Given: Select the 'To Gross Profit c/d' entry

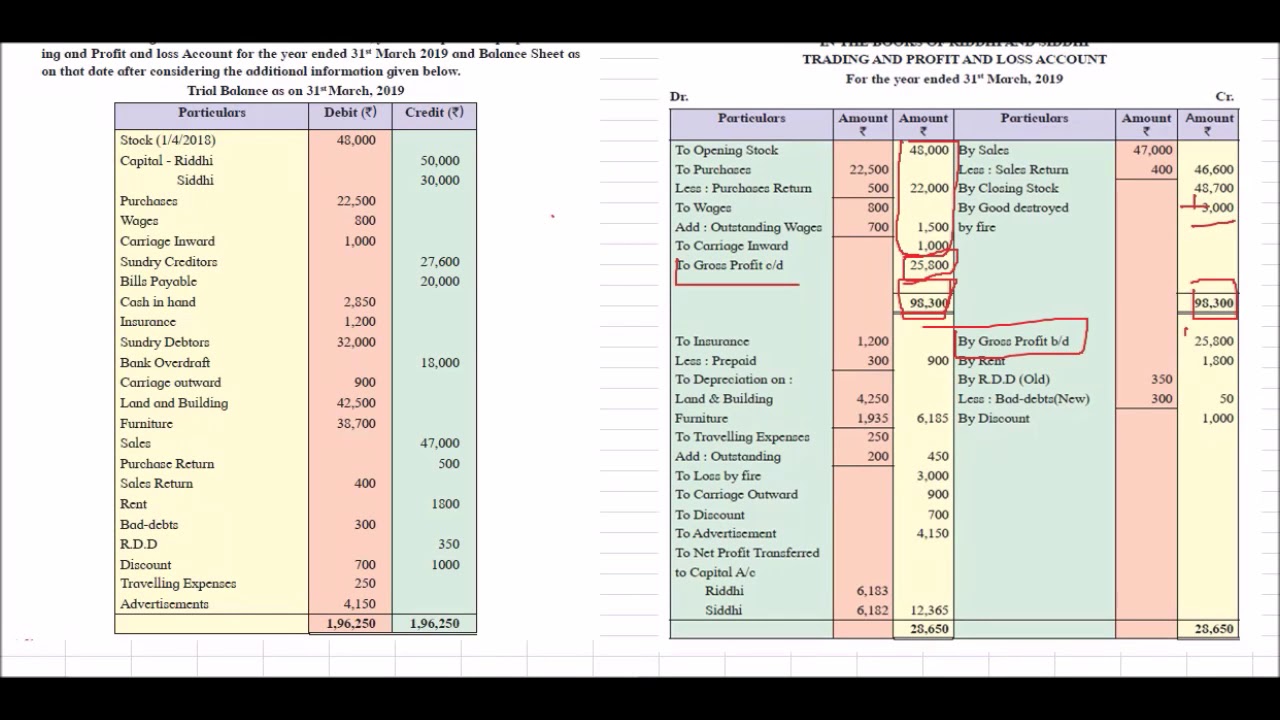Looking at the screenshot, I should [729, 265].
